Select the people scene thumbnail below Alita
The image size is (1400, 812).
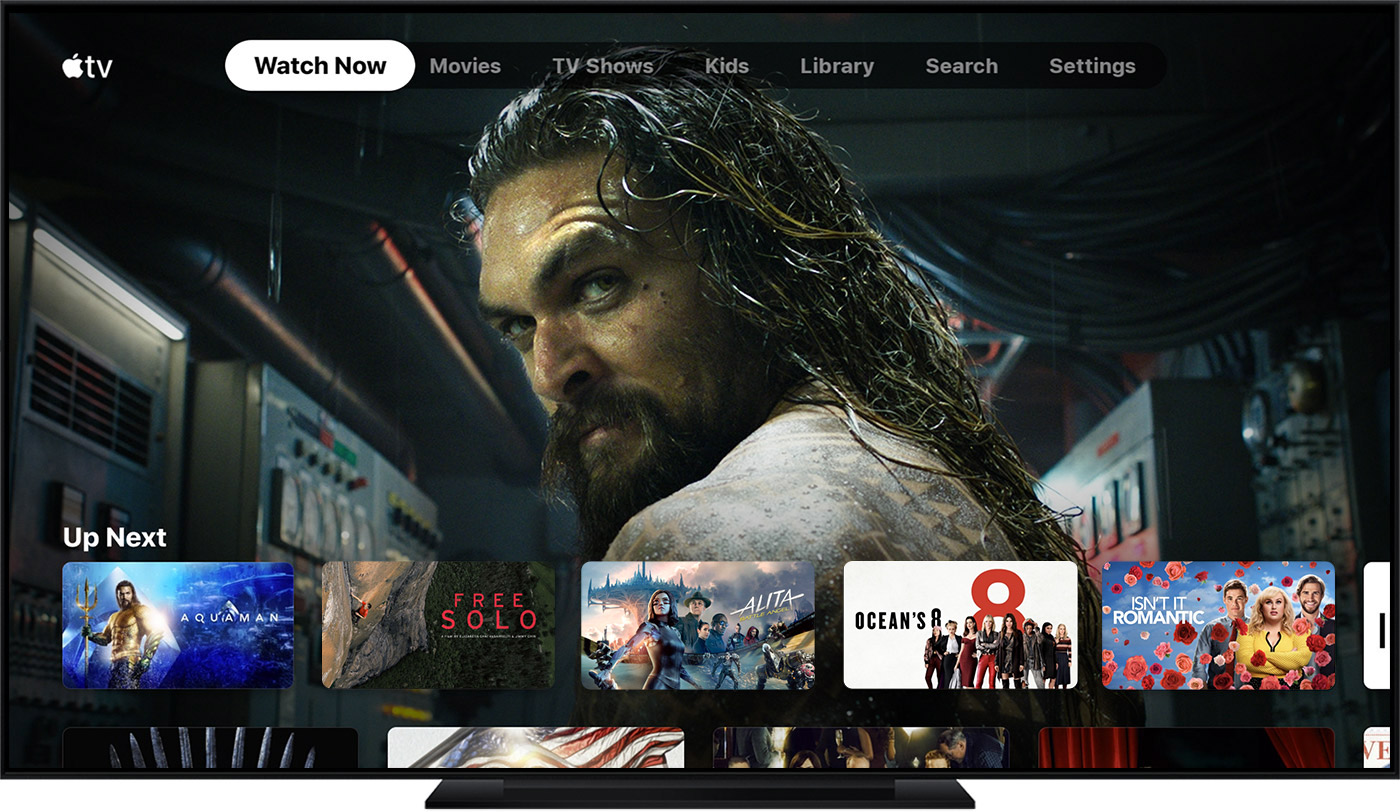(861, 748)
